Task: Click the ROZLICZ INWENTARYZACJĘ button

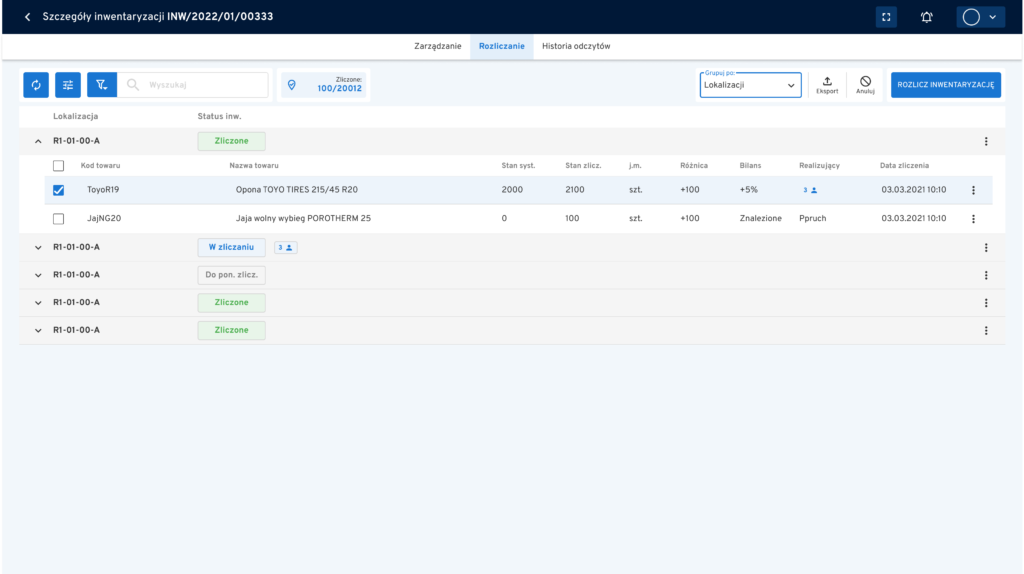Action: click(x=945, y=85)
